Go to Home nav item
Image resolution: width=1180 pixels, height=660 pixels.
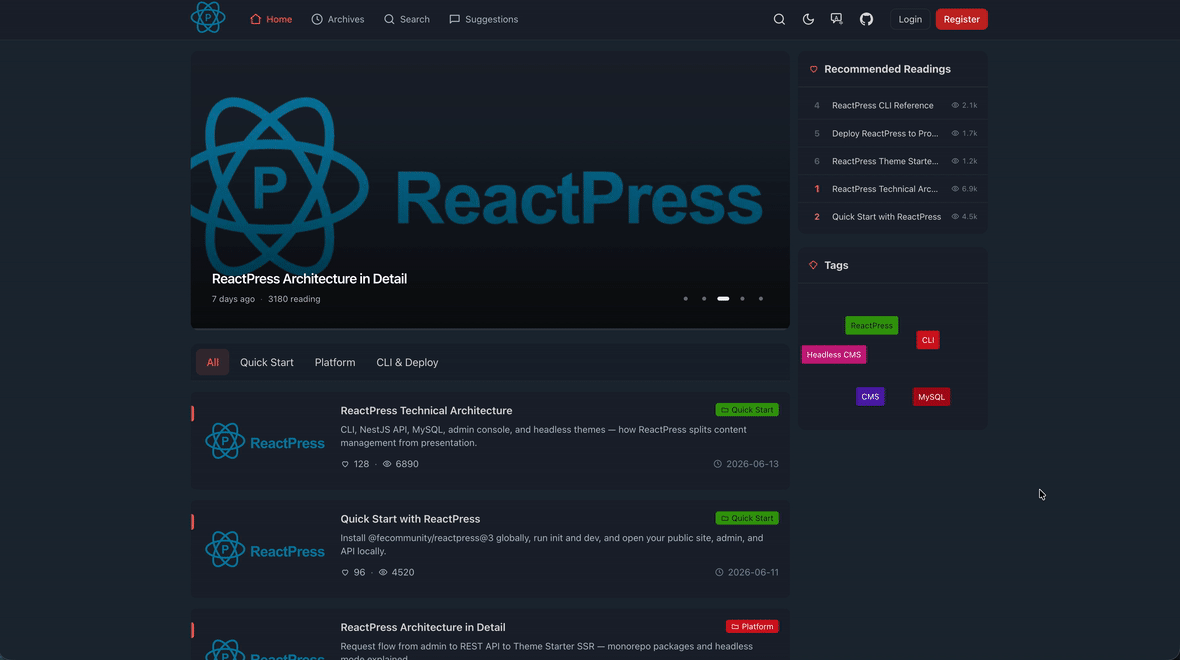click(x=271, y=20)
